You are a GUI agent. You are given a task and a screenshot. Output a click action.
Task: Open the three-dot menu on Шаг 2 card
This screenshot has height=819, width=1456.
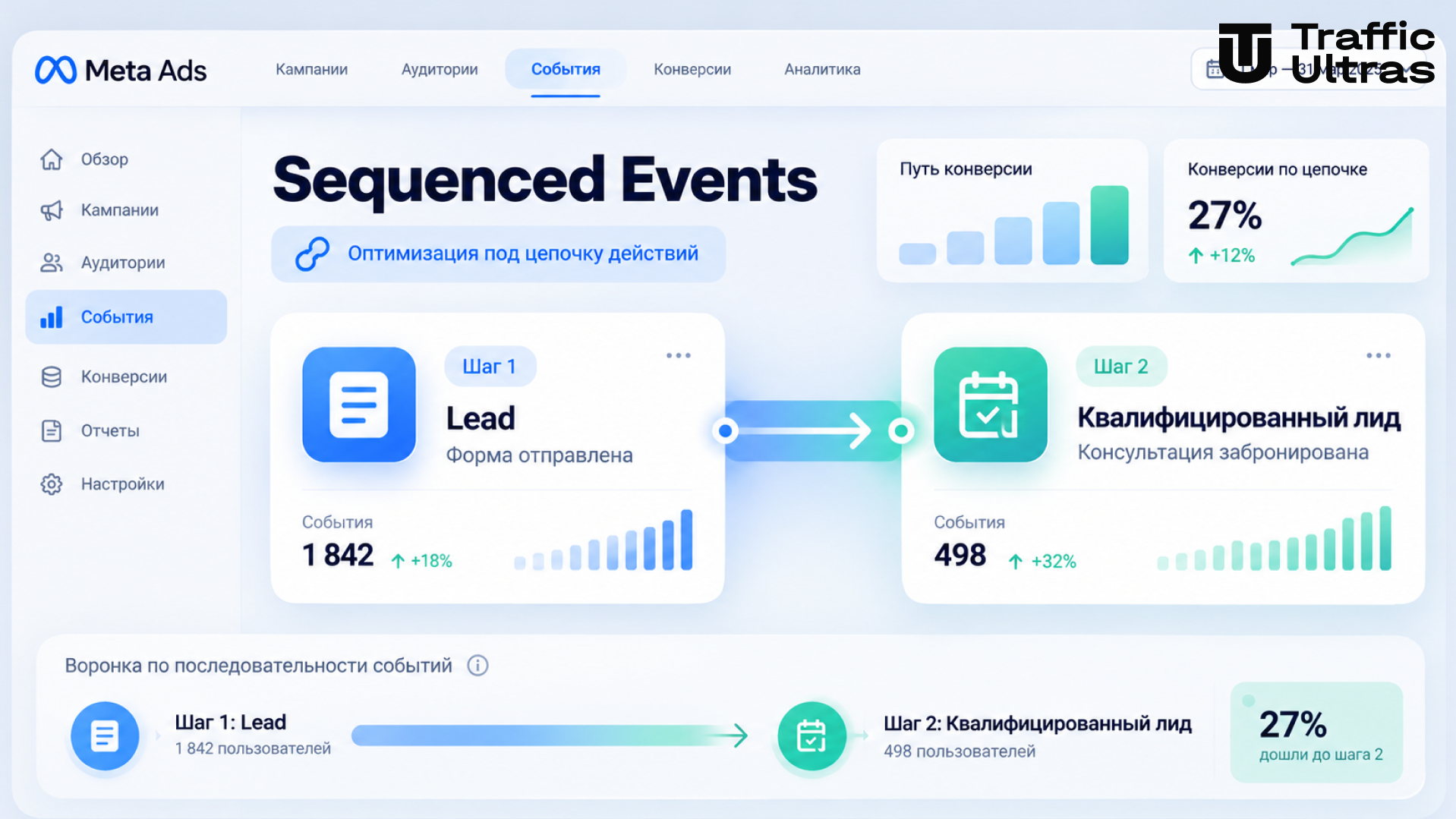pos(1379,355)
